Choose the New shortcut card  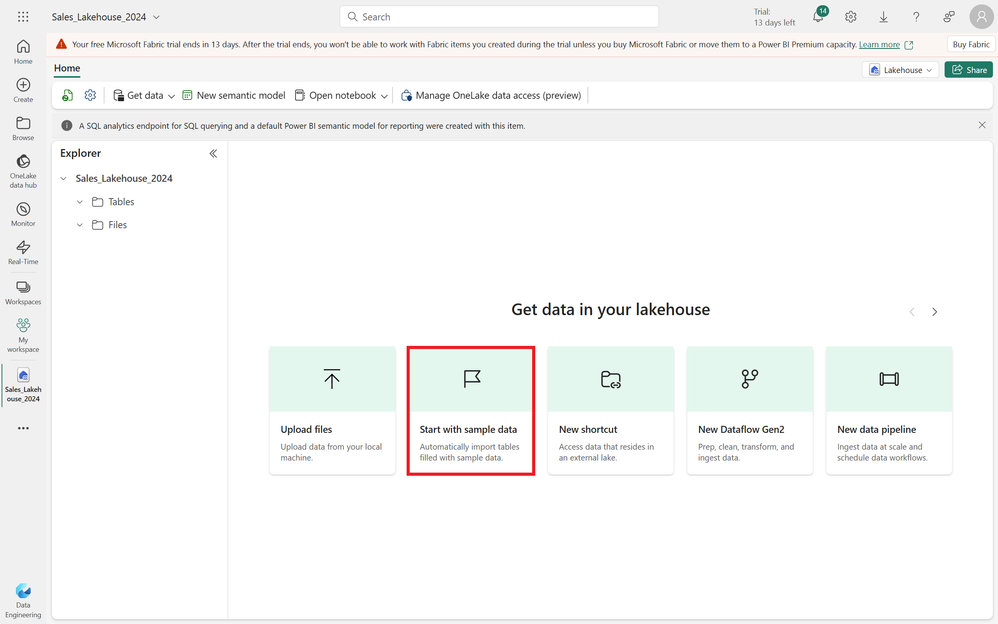[610, 411]
